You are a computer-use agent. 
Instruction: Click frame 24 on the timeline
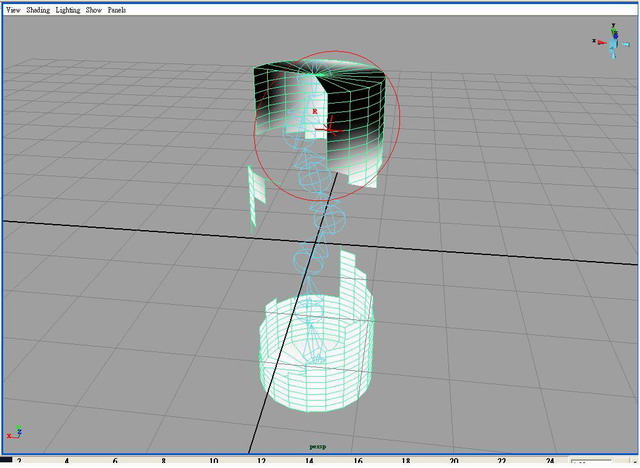click(550, 461)
